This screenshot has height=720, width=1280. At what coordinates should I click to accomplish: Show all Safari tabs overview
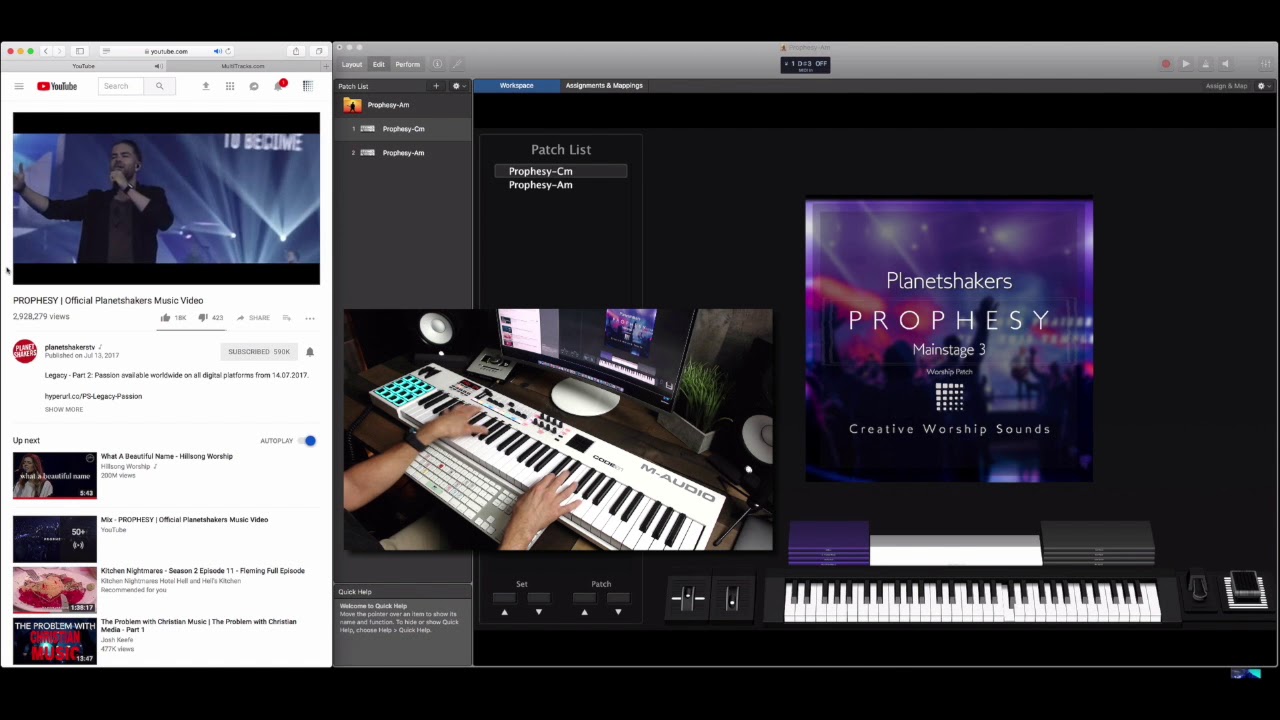tap(319, 51)
